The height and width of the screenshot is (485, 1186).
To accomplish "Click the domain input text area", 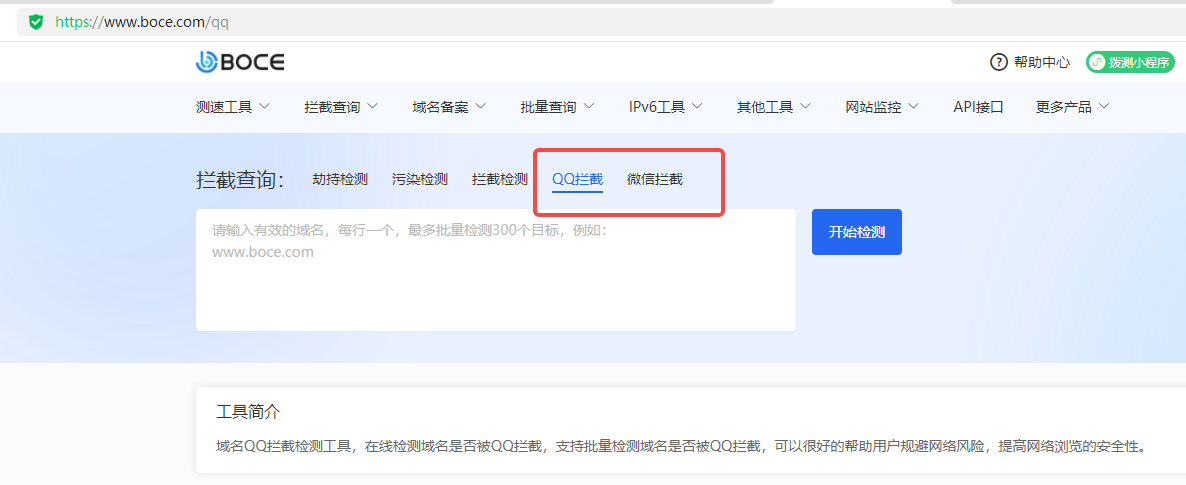I will click(495, 270).
